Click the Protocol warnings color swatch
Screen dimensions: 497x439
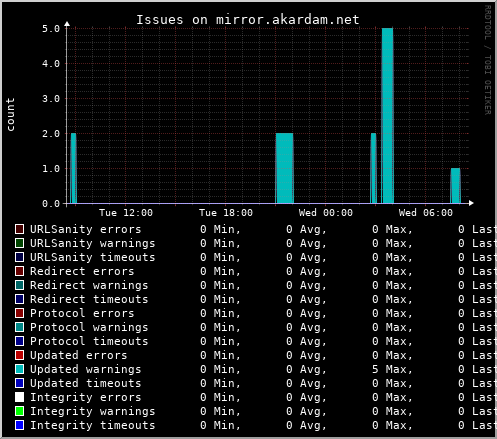(x=19, y=327)
